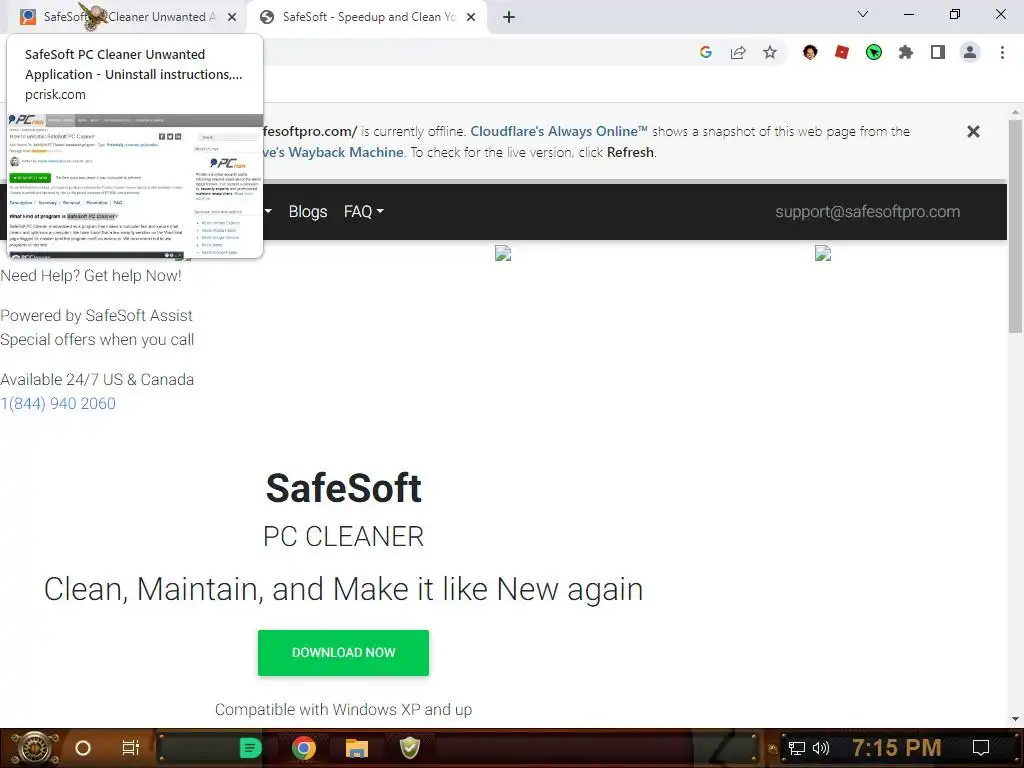The image size is (1024, 768).
Task: Follow the Cloudflare's Always Online link
Action: (559, 131)
